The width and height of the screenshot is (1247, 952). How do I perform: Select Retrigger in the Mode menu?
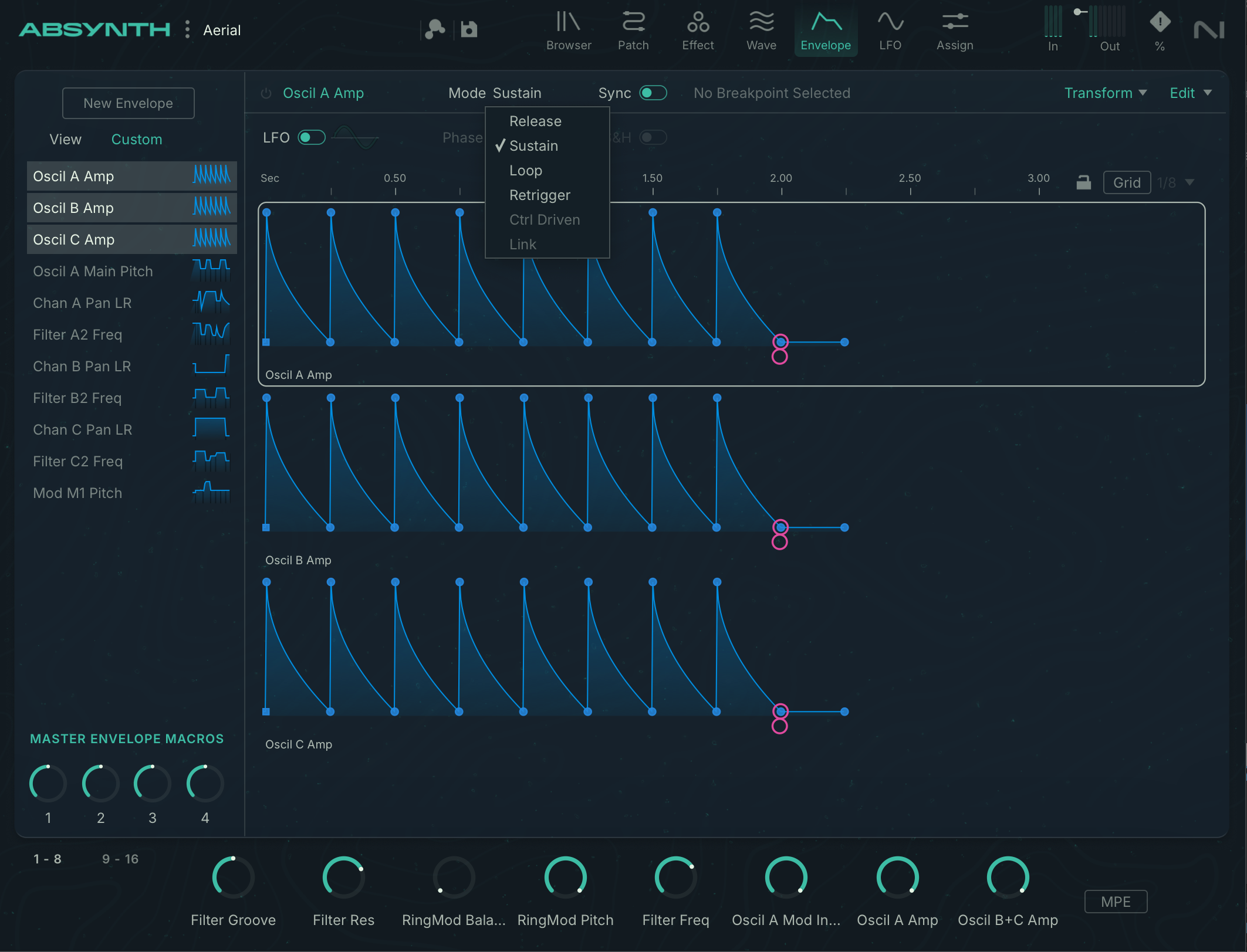point(539,195)
